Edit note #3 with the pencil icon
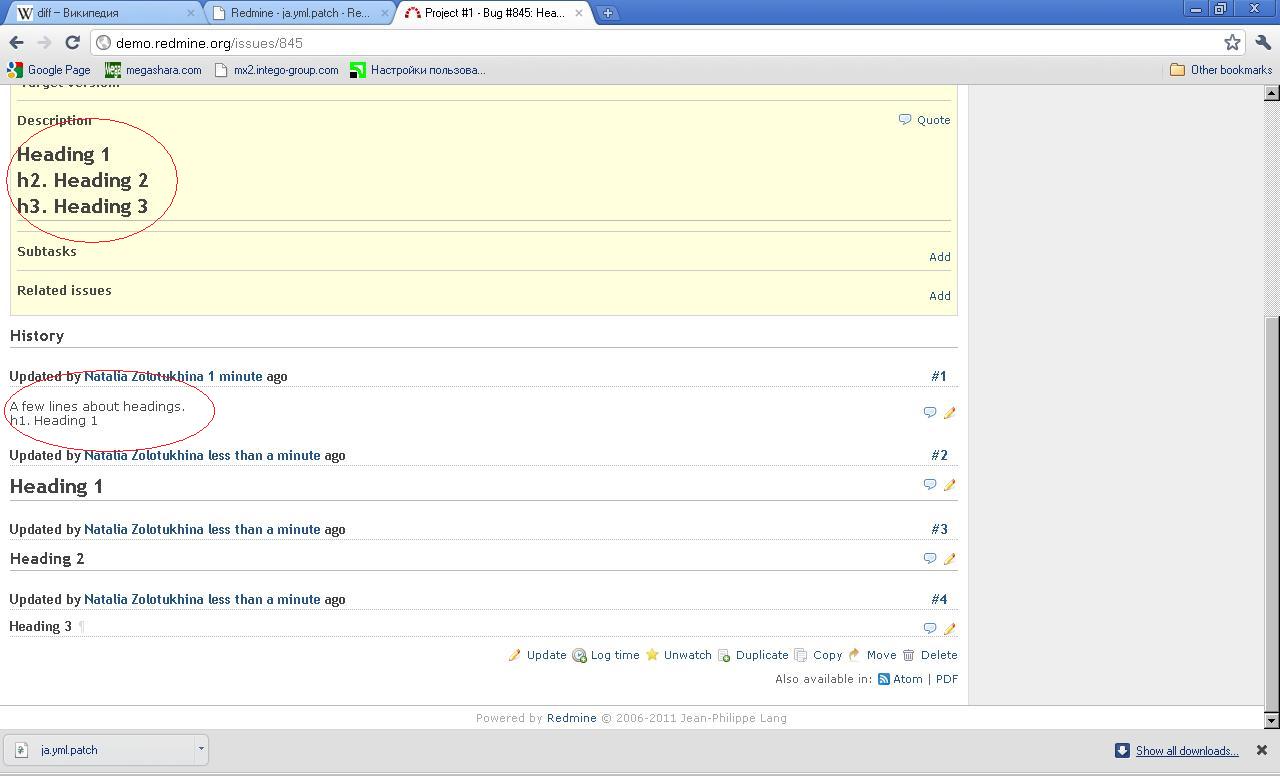This screenshot has width=1280, height=776. (949, 558)
